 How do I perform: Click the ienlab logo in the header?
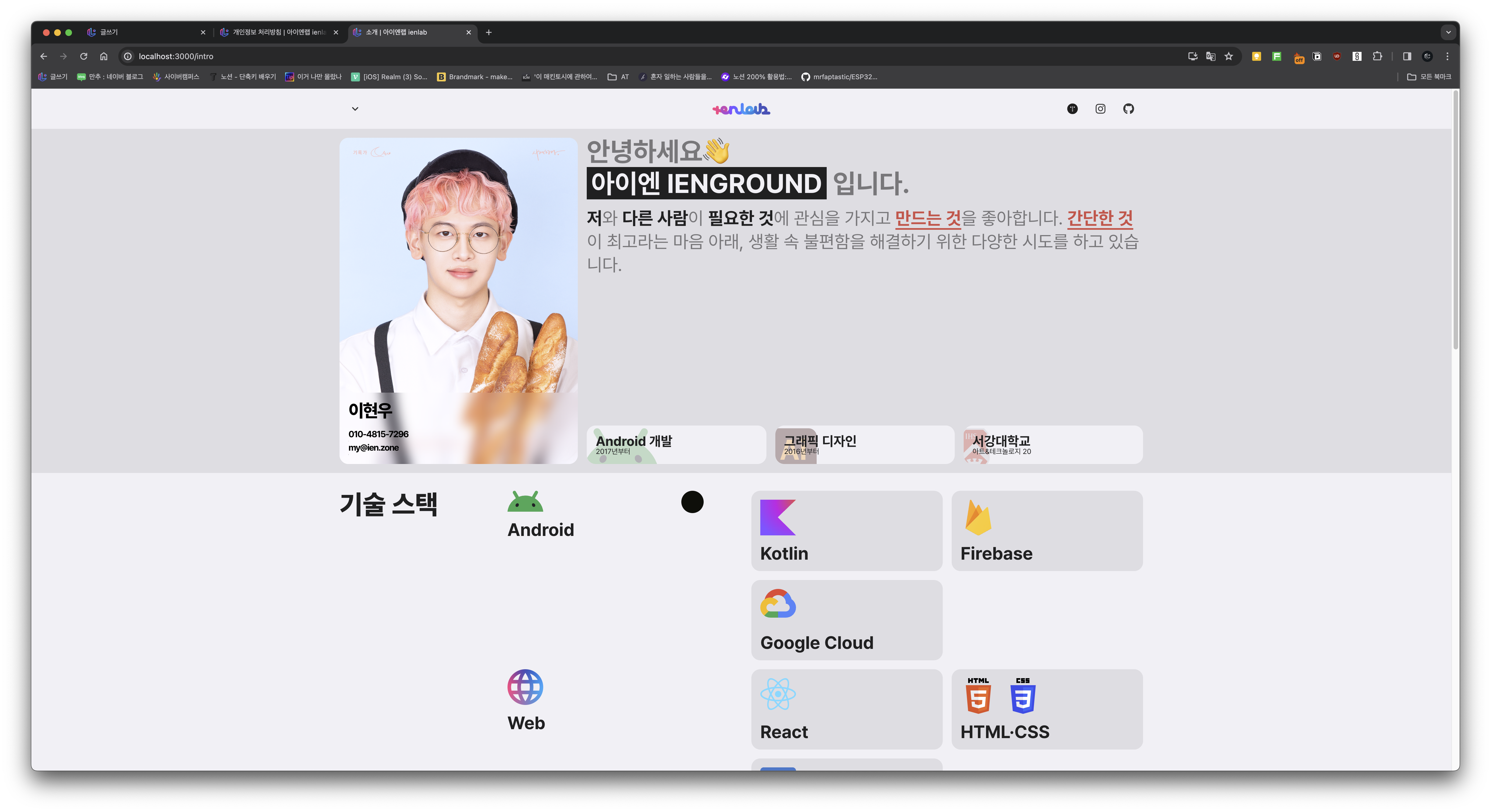click(741, 109)
